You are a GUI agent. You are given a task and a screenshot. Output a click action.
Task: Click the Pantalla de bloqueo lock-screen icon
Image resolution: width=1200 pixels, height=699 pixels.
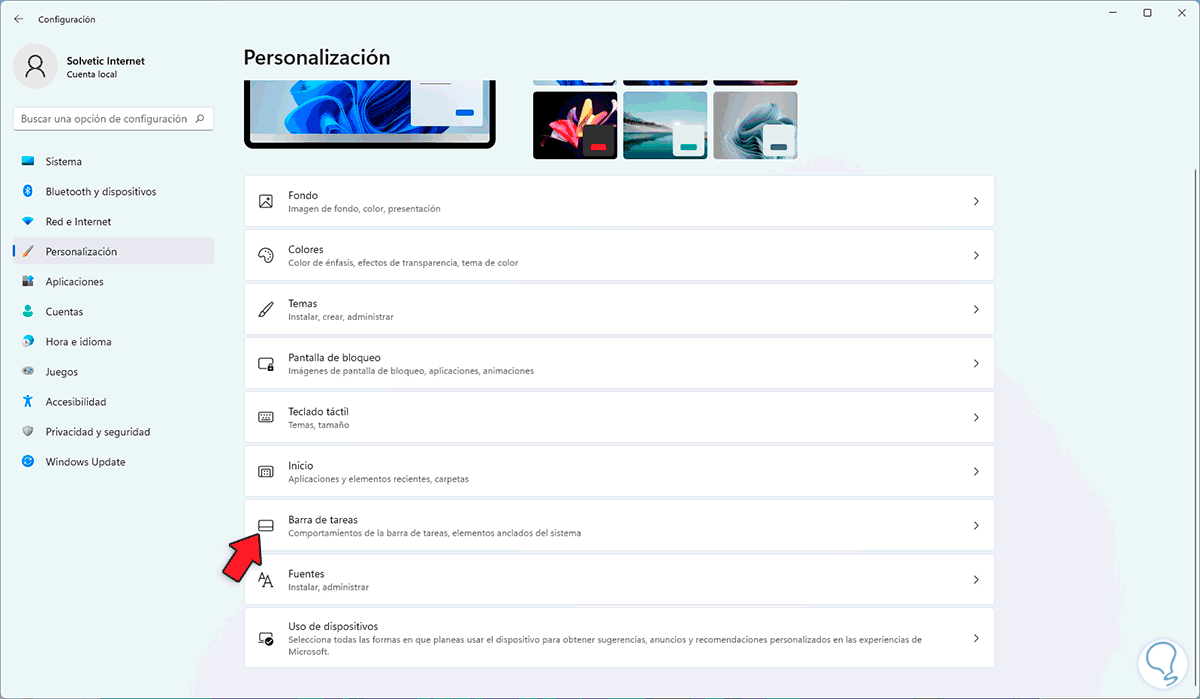pos(266,363)
